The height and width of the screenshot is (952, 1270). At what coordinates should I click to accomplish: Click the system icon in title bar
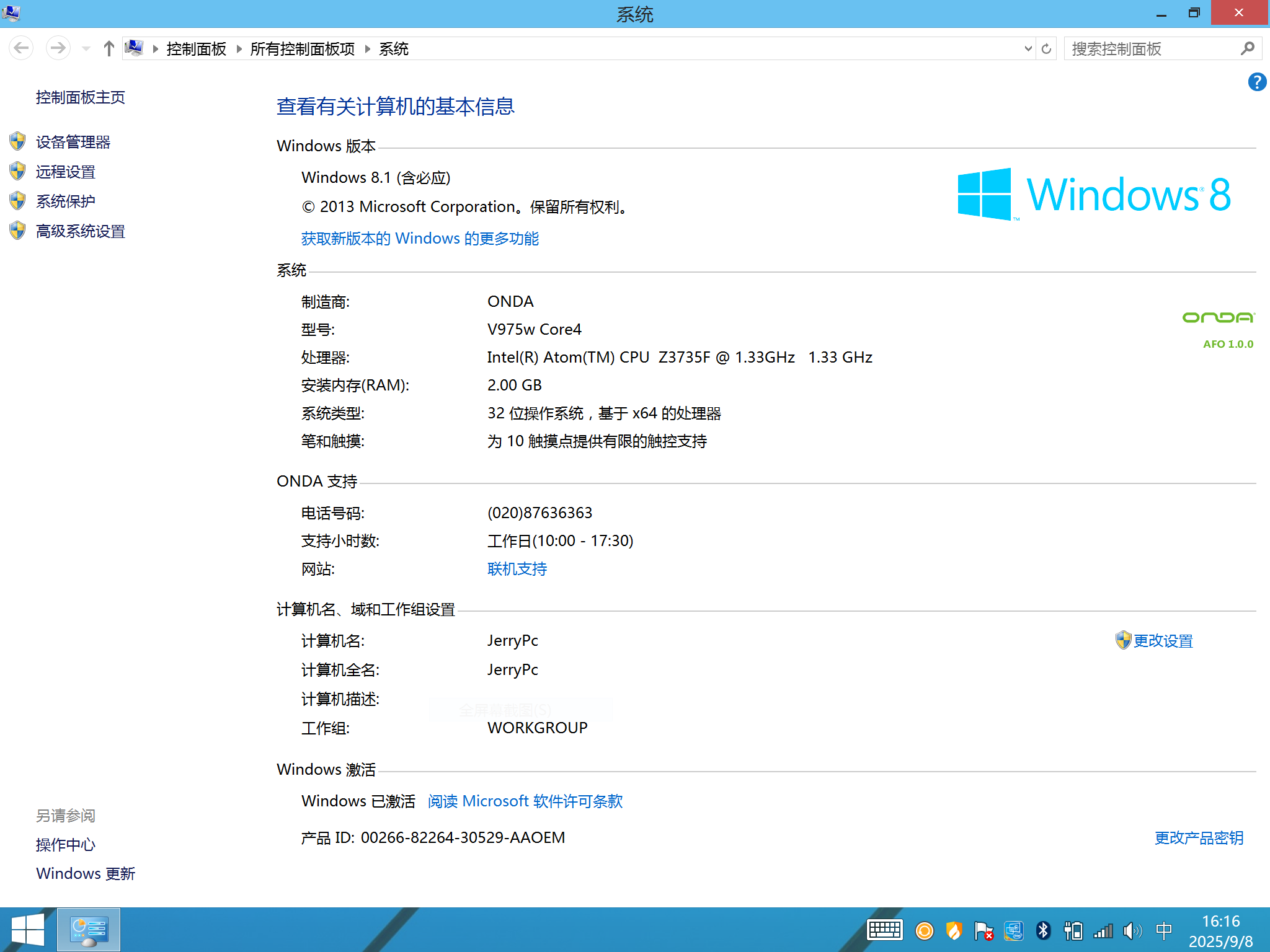tap(11, 12)
